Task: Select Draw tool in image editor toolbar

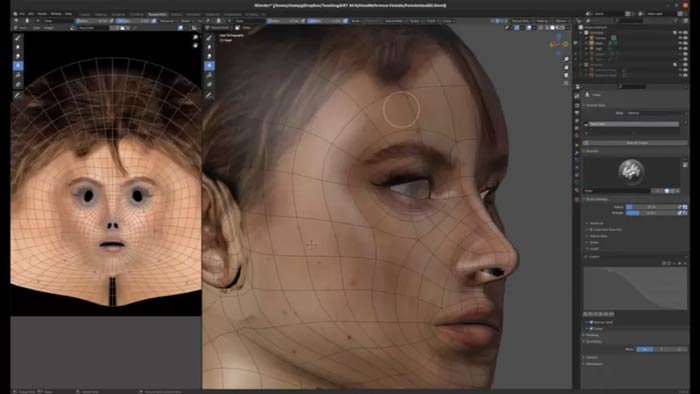Action: 18,38
